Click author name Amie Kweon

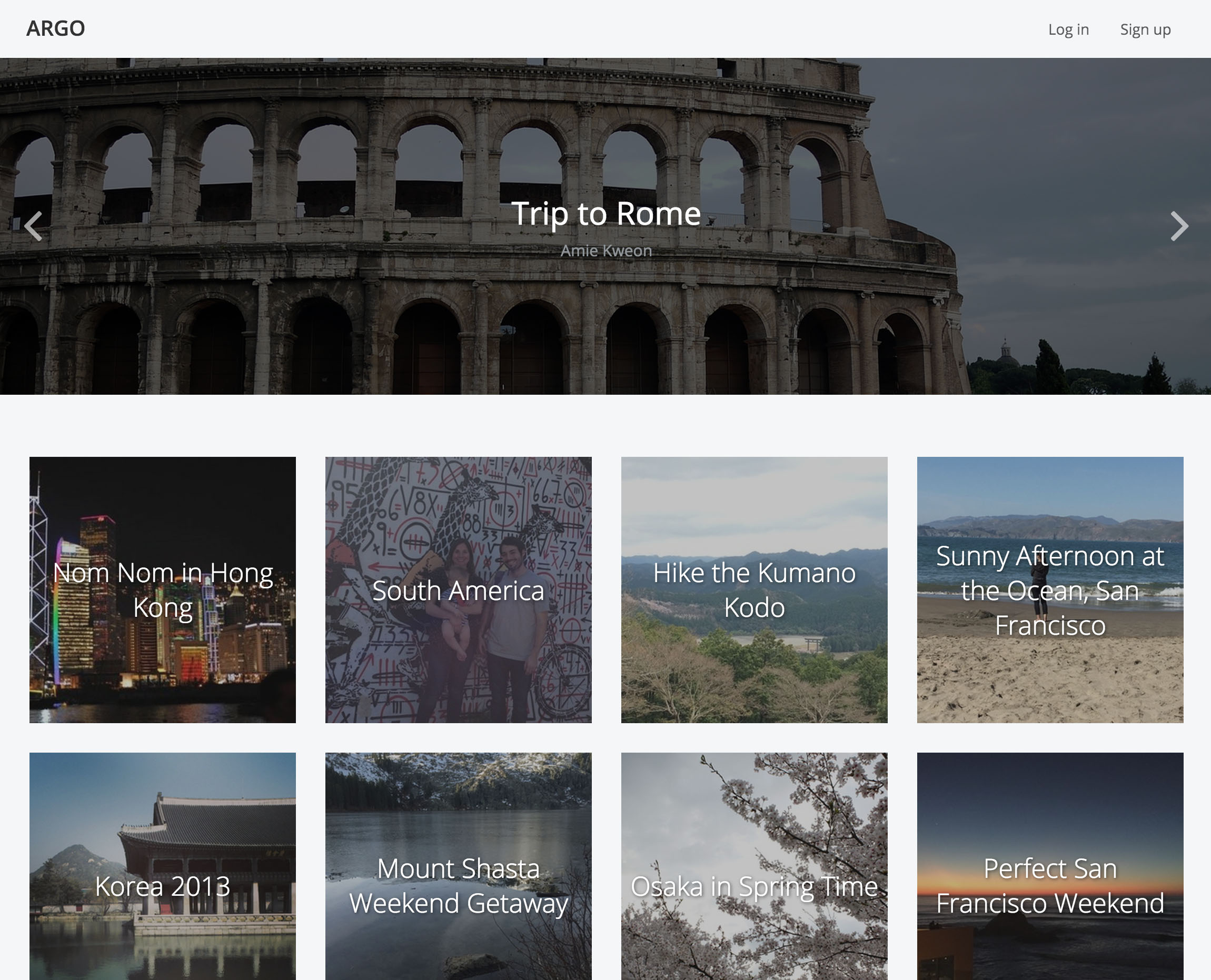click(x=606, y=250)
